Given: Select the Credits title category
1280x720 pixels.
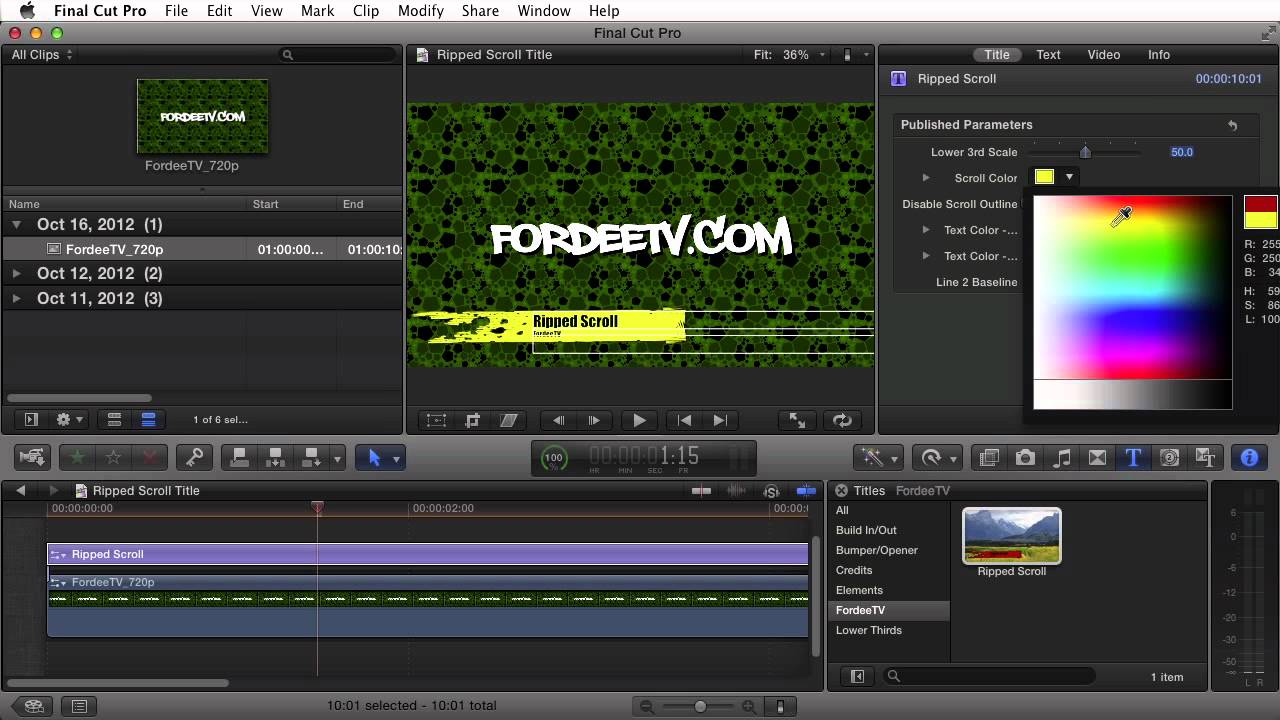Looking at the screenshot, I should click(x=854, y=570).
